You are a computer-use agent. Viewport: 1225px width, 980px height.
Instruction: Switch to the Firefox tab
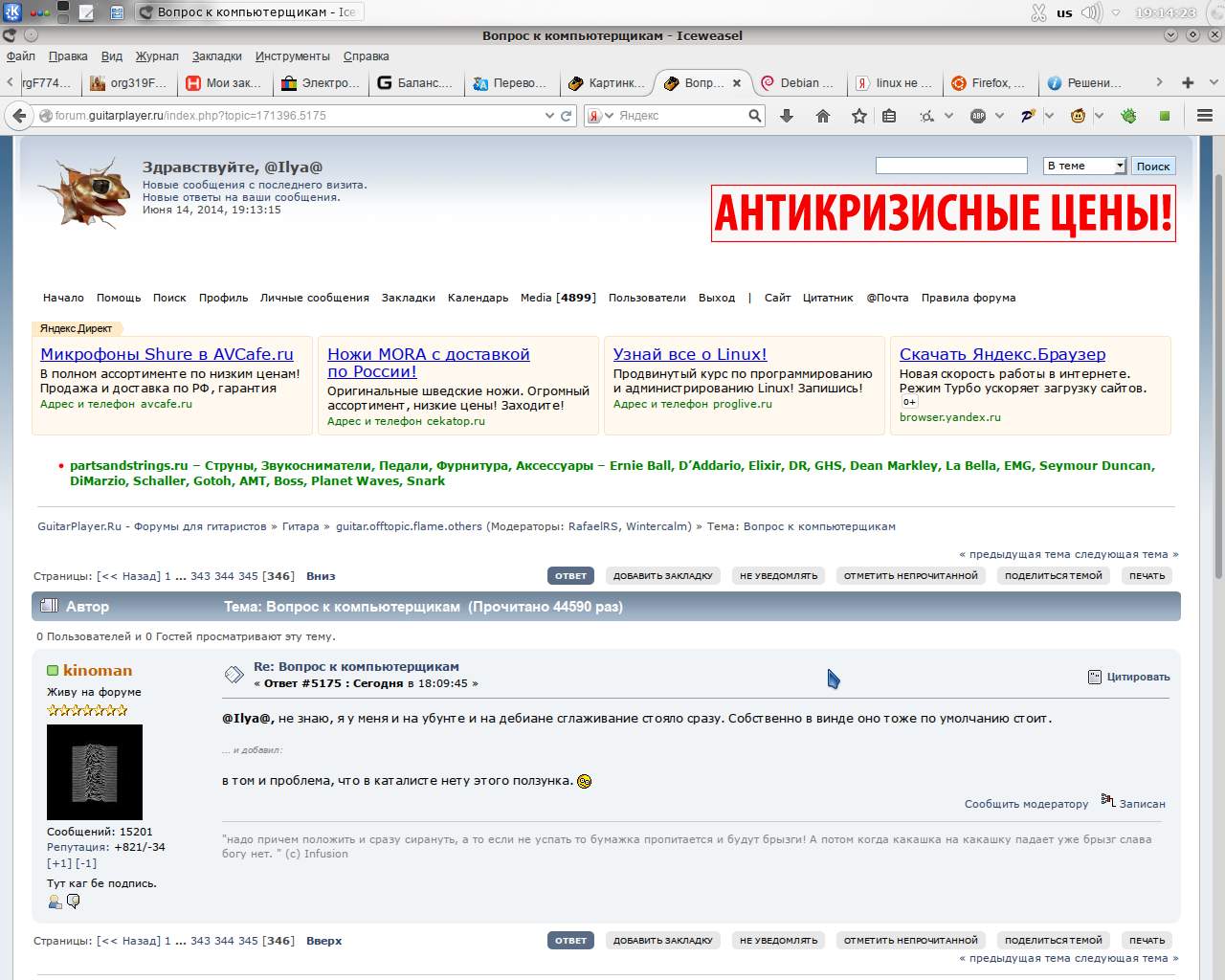tap(989, 83)
